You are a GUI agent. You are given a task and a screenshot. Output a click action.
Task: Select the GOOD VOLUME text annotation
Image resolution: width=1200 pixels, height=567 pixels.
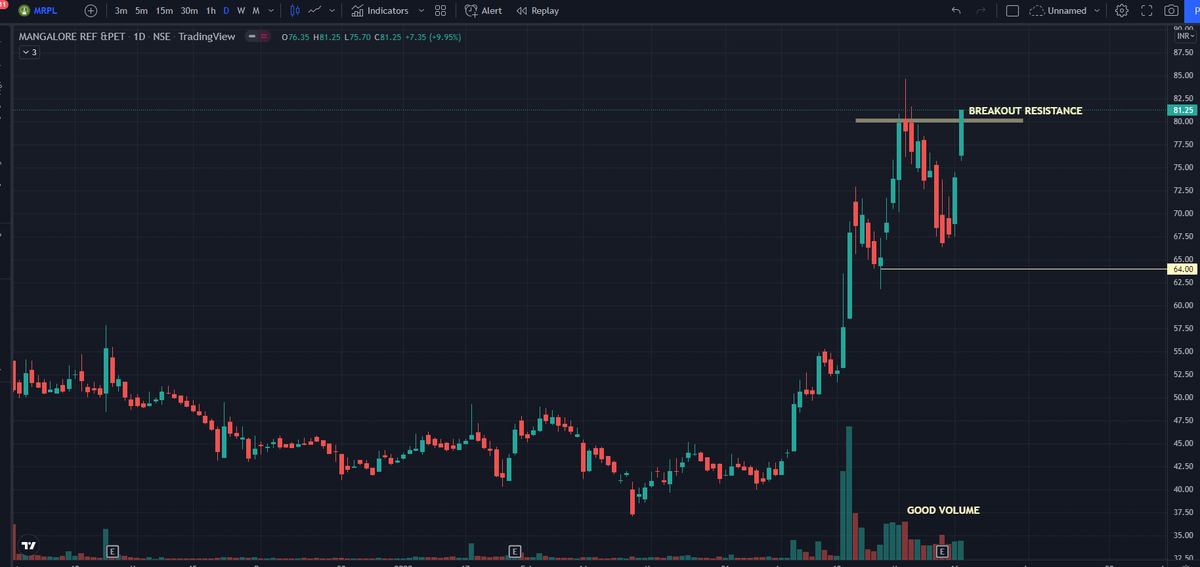tap(943, 510)
